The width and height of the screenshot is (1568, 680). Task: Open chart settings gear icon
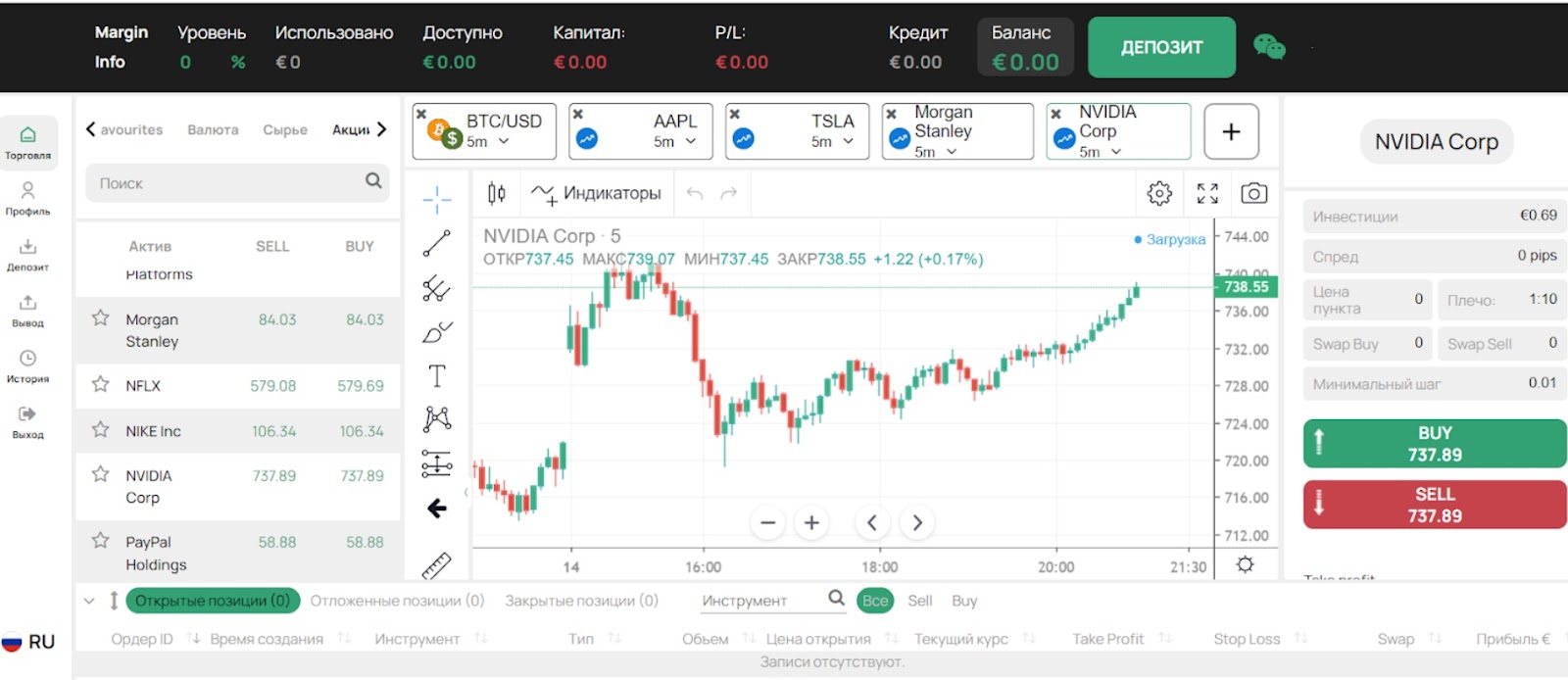pyautogui.click(x=1159, y=193)
